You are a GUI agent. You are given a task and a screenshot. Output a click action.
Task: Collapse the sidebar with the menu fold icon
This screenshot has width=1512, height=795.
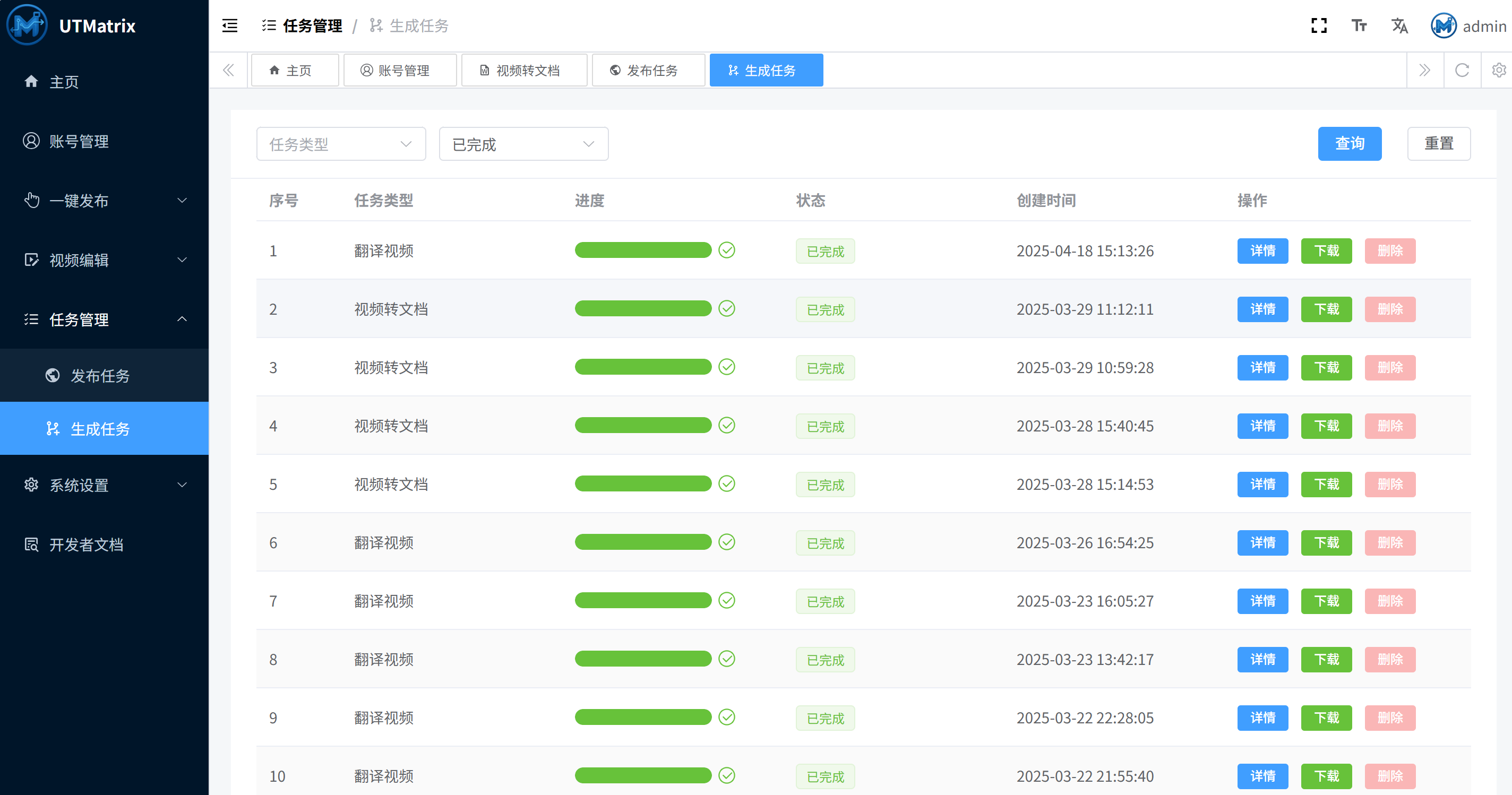(230, 25)
